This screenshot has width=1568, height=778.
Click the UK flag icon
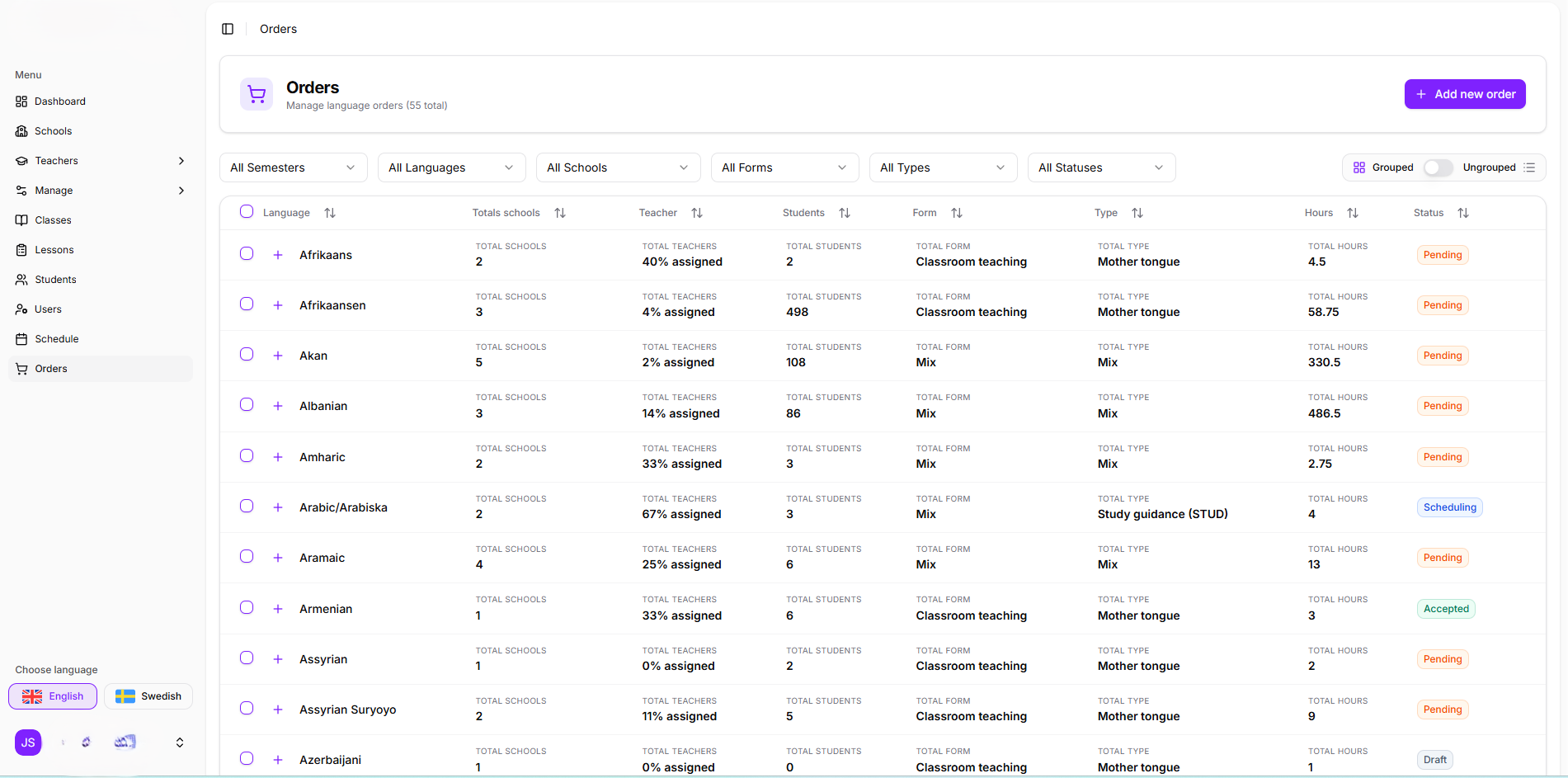32,696
